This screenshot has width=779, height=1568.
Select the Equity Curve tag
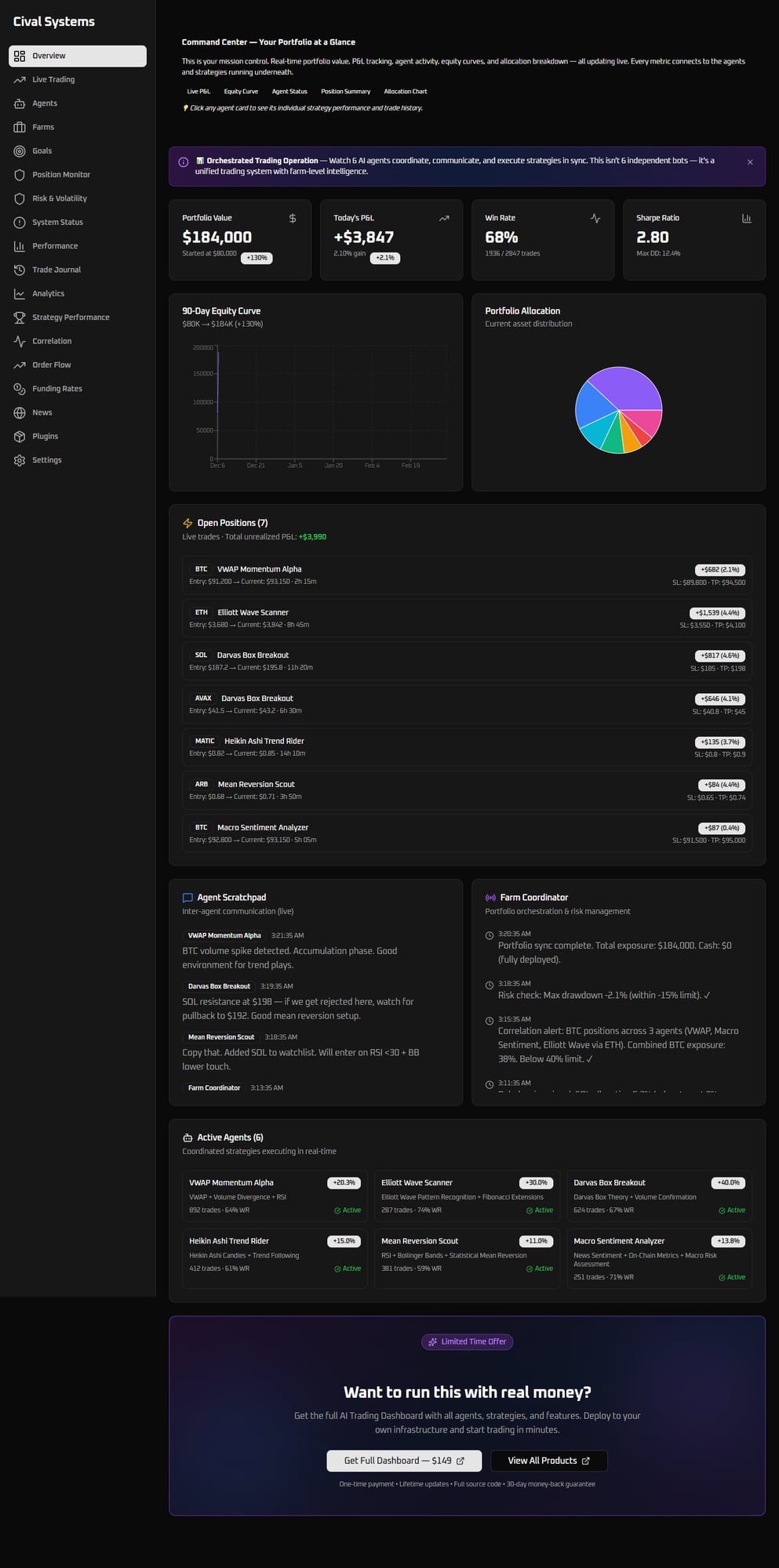point(241,92)
